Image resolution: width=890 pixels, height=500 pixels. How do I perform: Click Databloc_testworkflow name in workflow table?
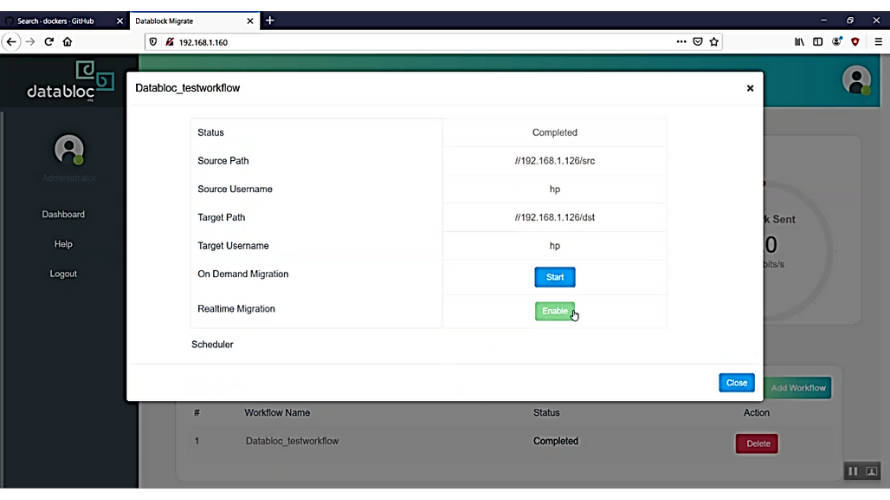pyautogui.click(x=292, y=441)
